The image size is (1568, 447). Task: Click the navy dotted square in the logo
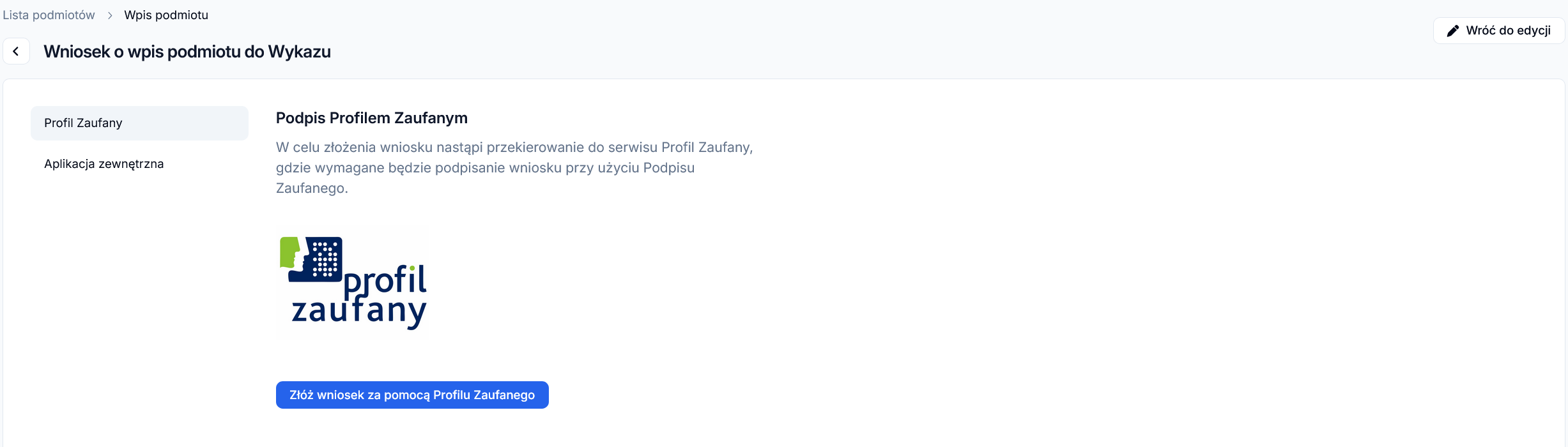pos(325,259)
